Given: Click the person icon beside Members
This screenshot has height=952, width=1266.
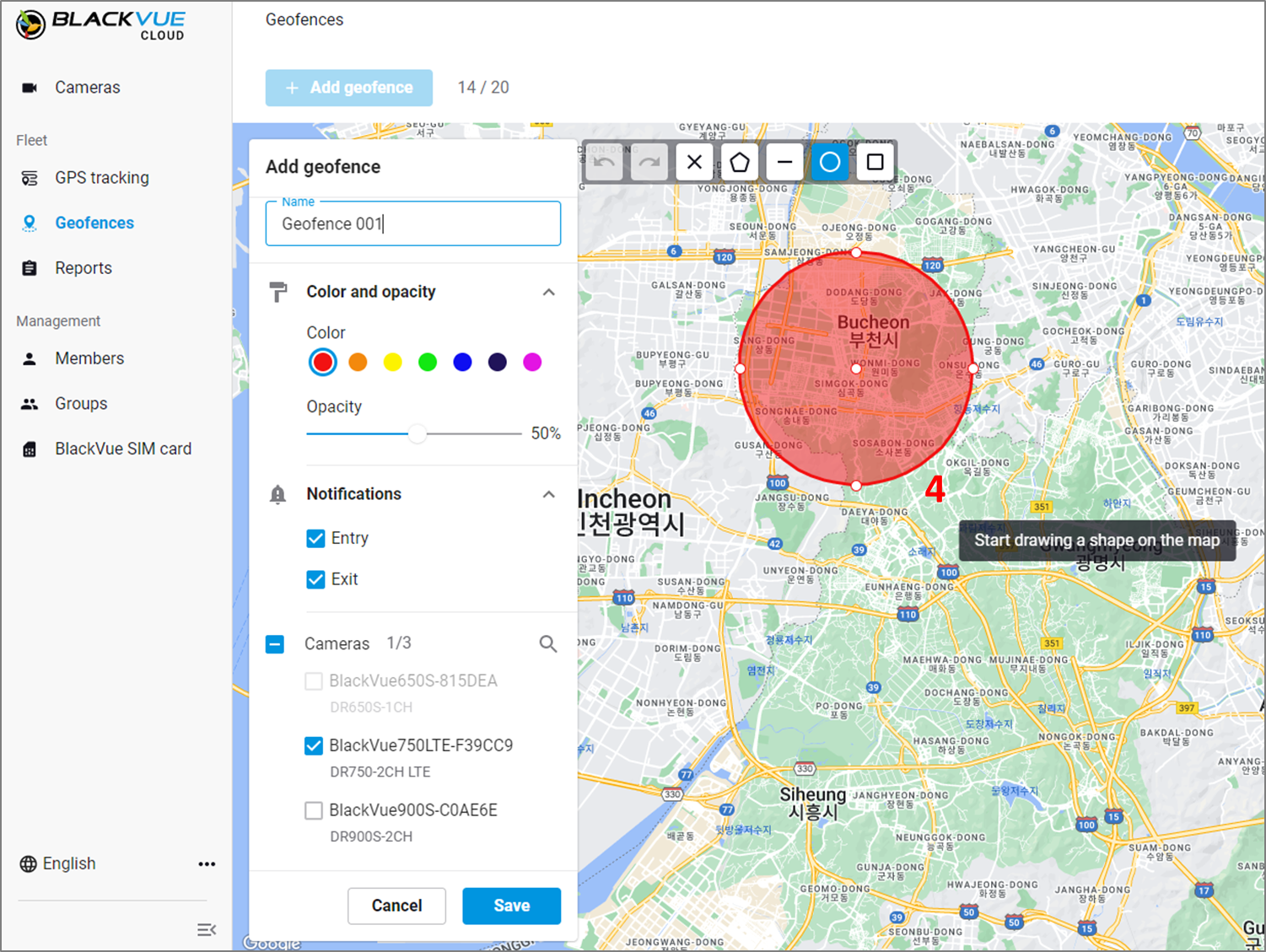Looking at the screenshot, I should (30, 358).
